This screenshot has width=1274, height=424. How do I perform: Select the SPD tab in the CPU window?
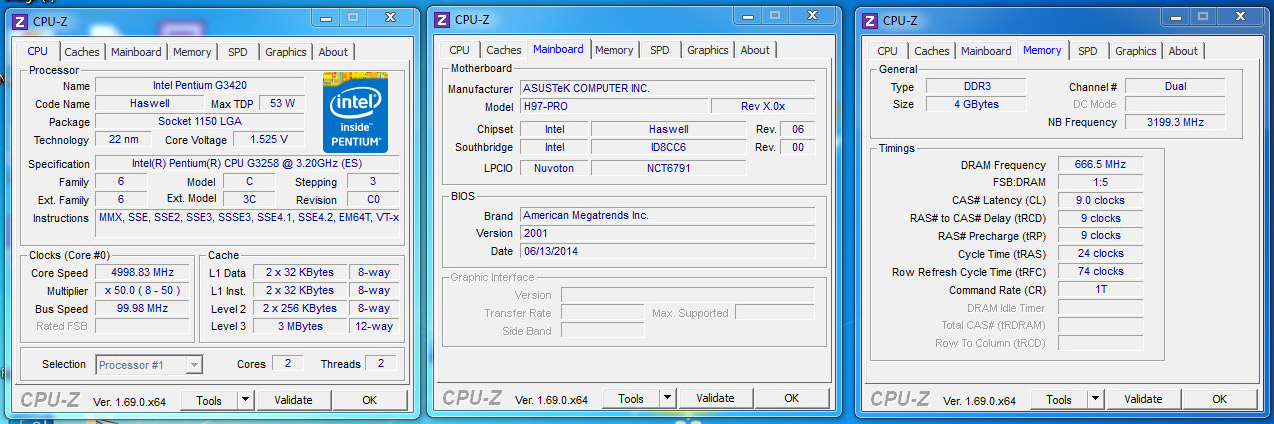click(x=237, y=52)
